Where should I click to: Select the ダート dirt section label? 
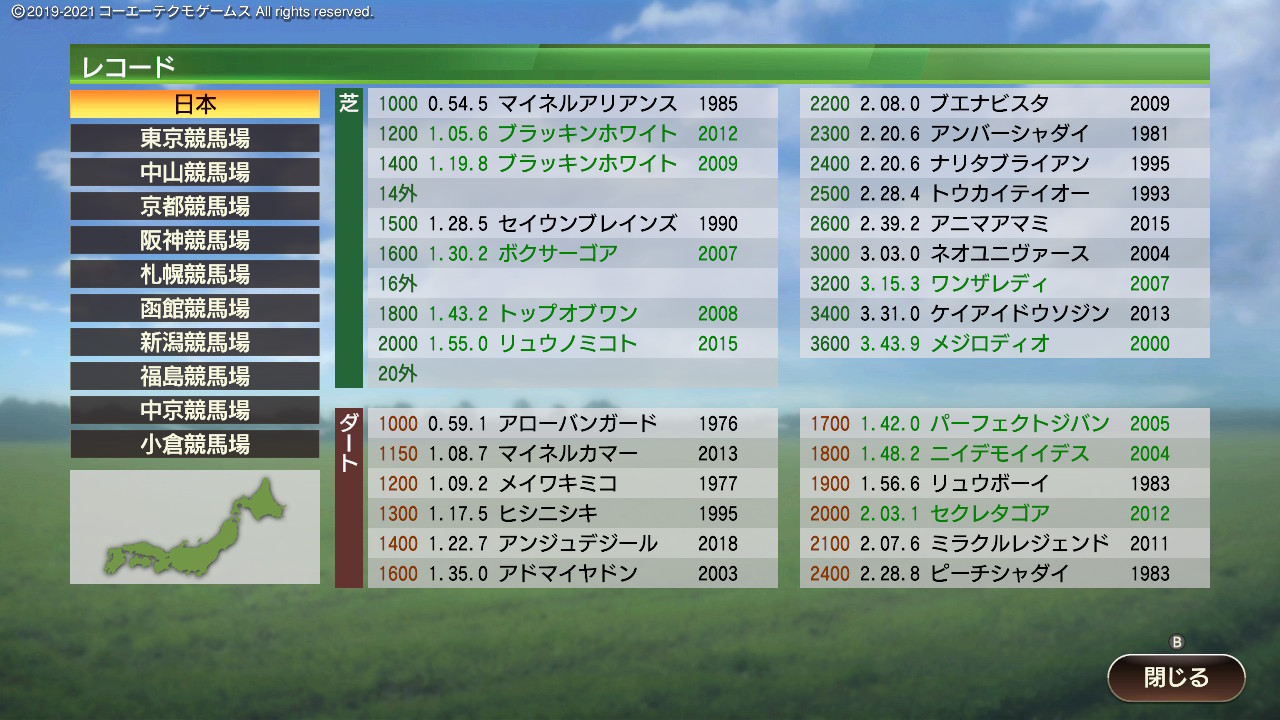click(x=349, y=498)
